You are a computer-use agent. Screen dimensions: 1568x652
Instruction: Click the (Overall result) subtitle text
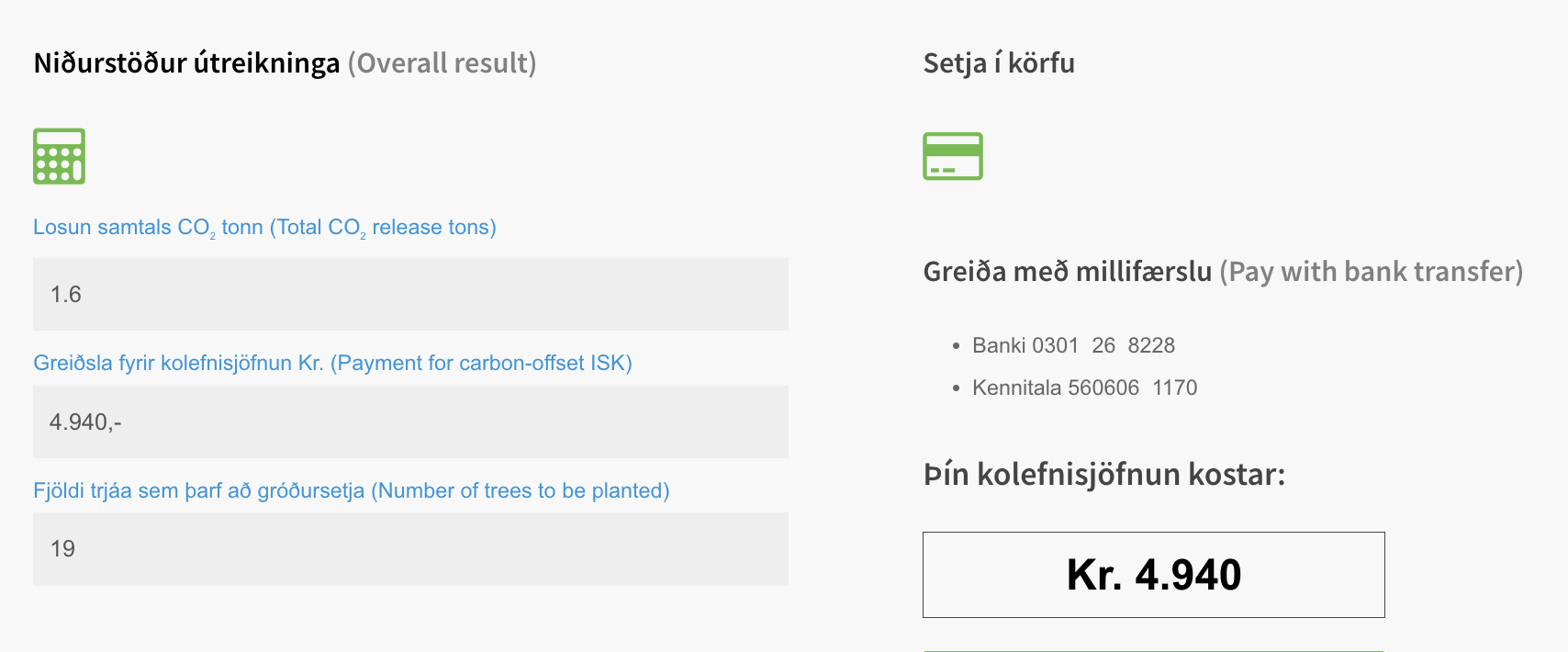pyautogui.click(x=442, y=63)
